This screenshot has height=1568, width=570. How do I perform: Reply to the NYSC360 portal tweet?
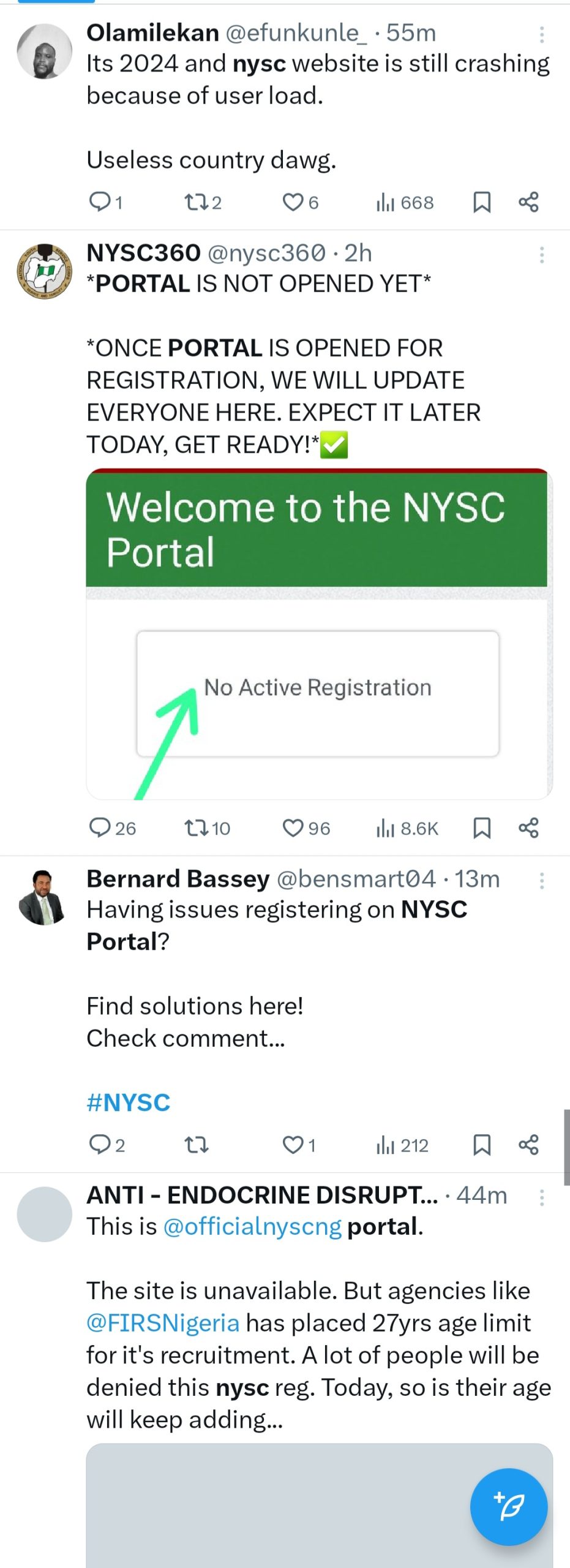[100, 828]
